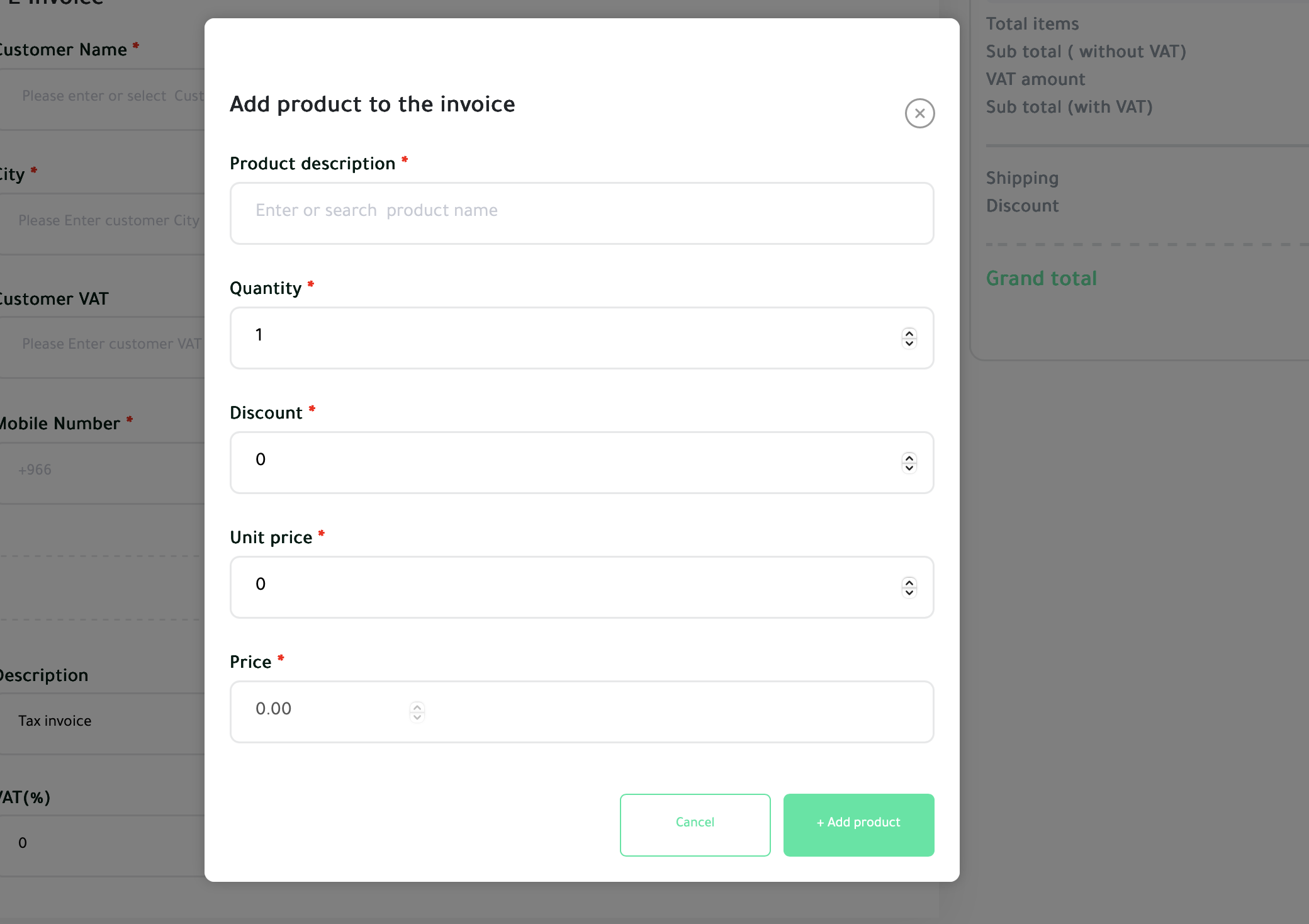Viewport: 1309px width, 924px height.
Task: Cancel adding the product
Action: 695,825
